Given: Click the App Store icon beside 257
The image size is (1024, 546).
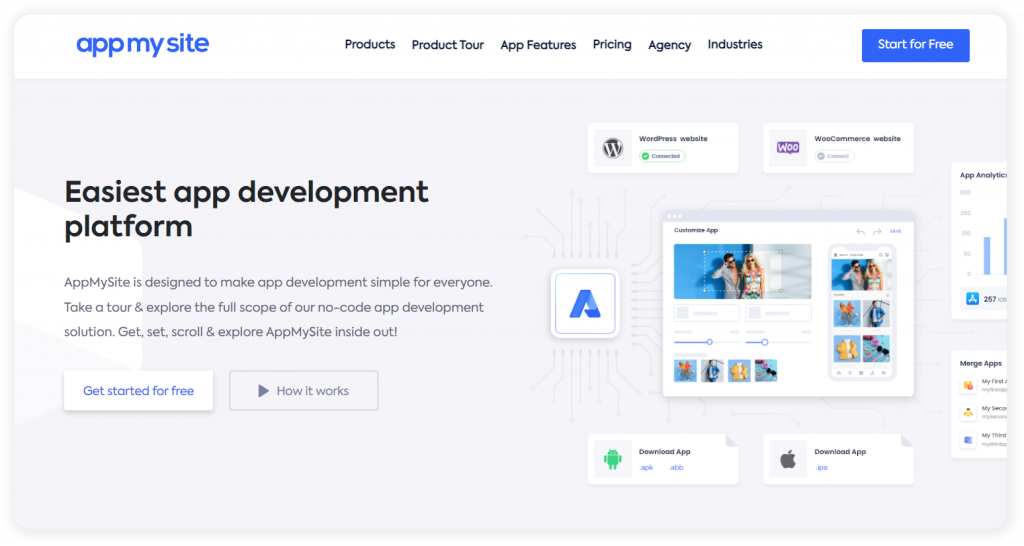Looking at the screenshot, I should coord(971,298).
